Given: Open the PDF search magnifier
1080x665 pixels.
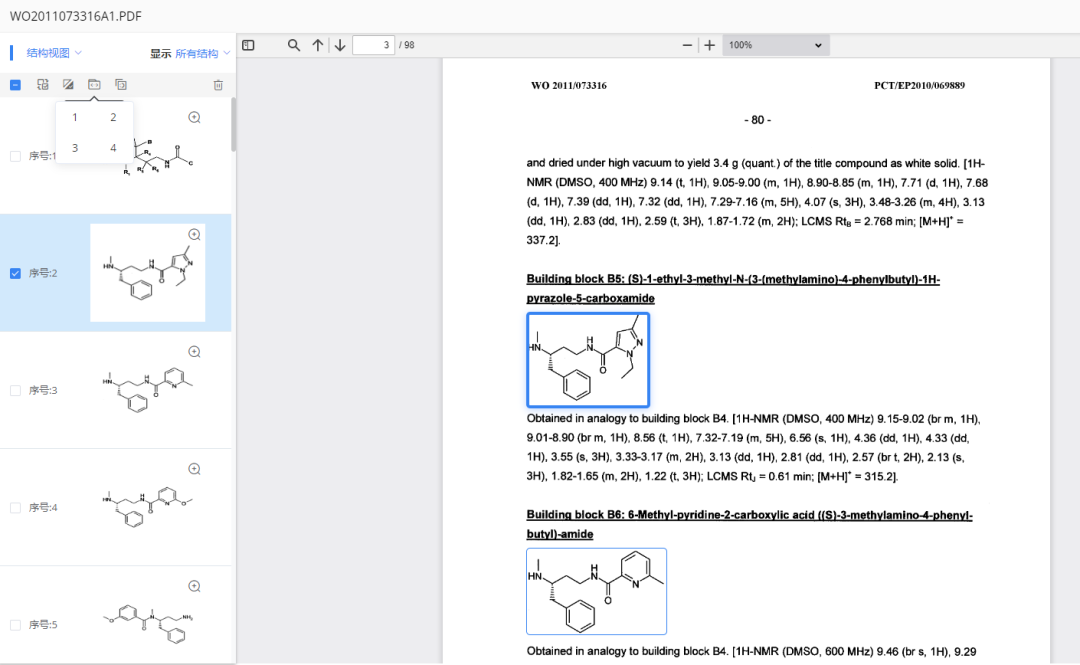Looking at the screenshot, I should tap(293, 45).
